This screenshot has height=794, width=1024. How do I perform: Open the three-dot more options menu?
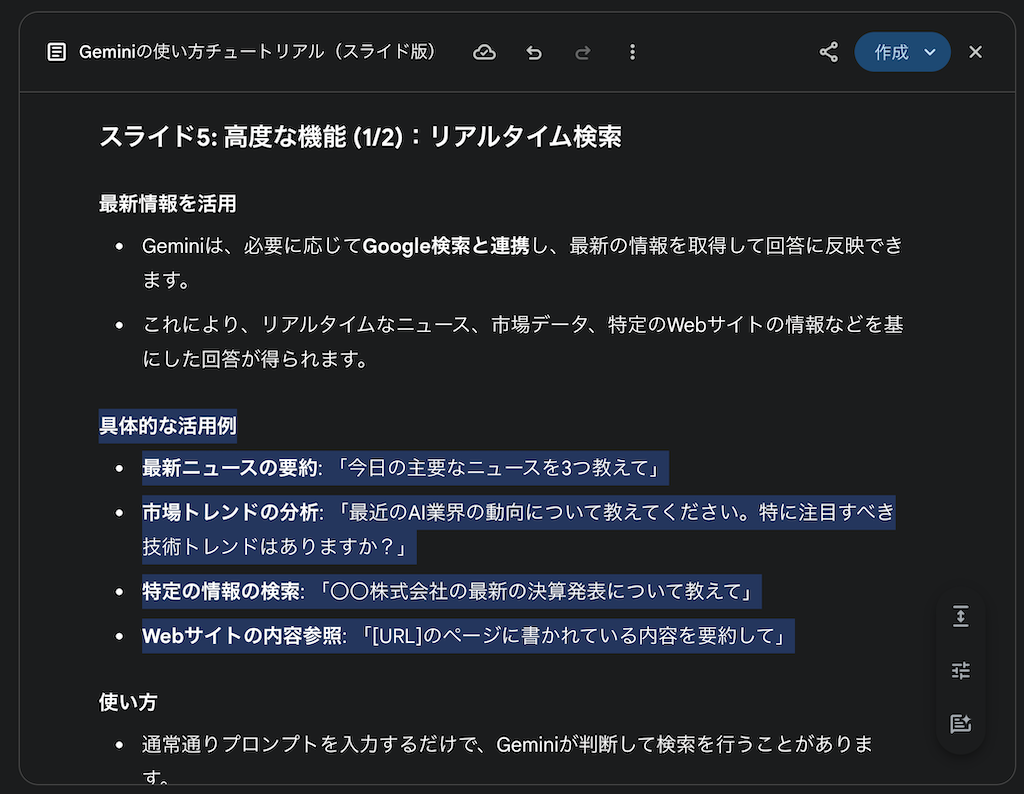click(632, 52)
